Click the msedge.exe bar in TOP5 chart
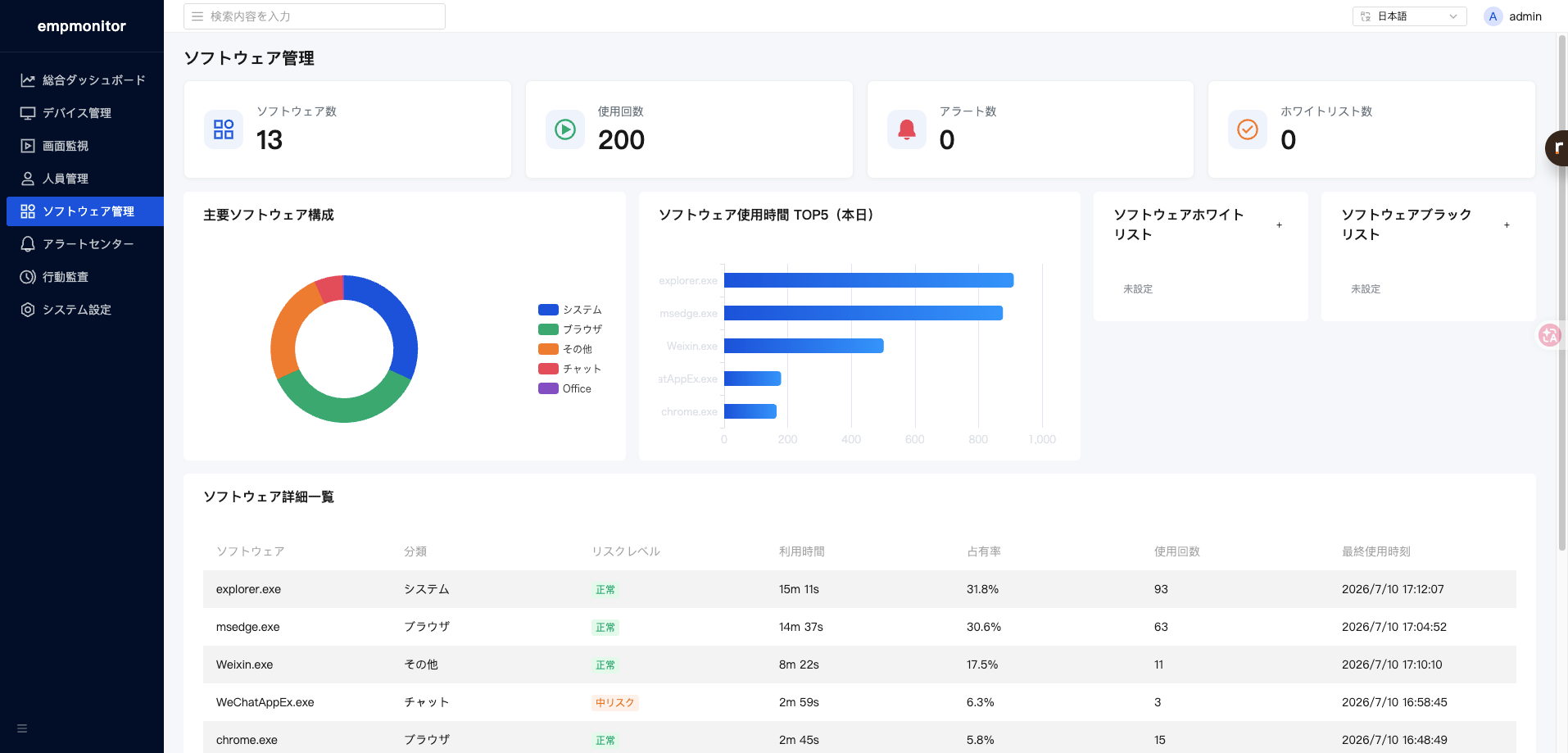The height and width of the screenshot is (753, 1568). point(863,313)
